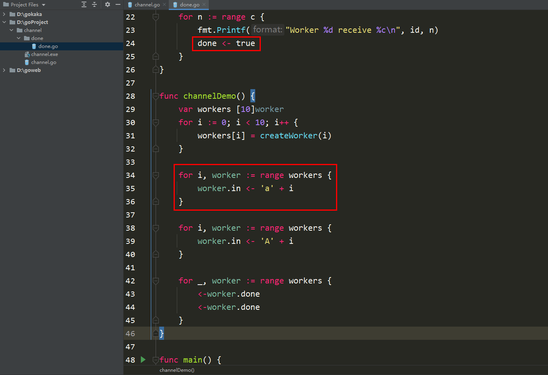Click the Go file icon beside done.go in tree
This screenshot has width=548, height=375.
click(34, 46)
